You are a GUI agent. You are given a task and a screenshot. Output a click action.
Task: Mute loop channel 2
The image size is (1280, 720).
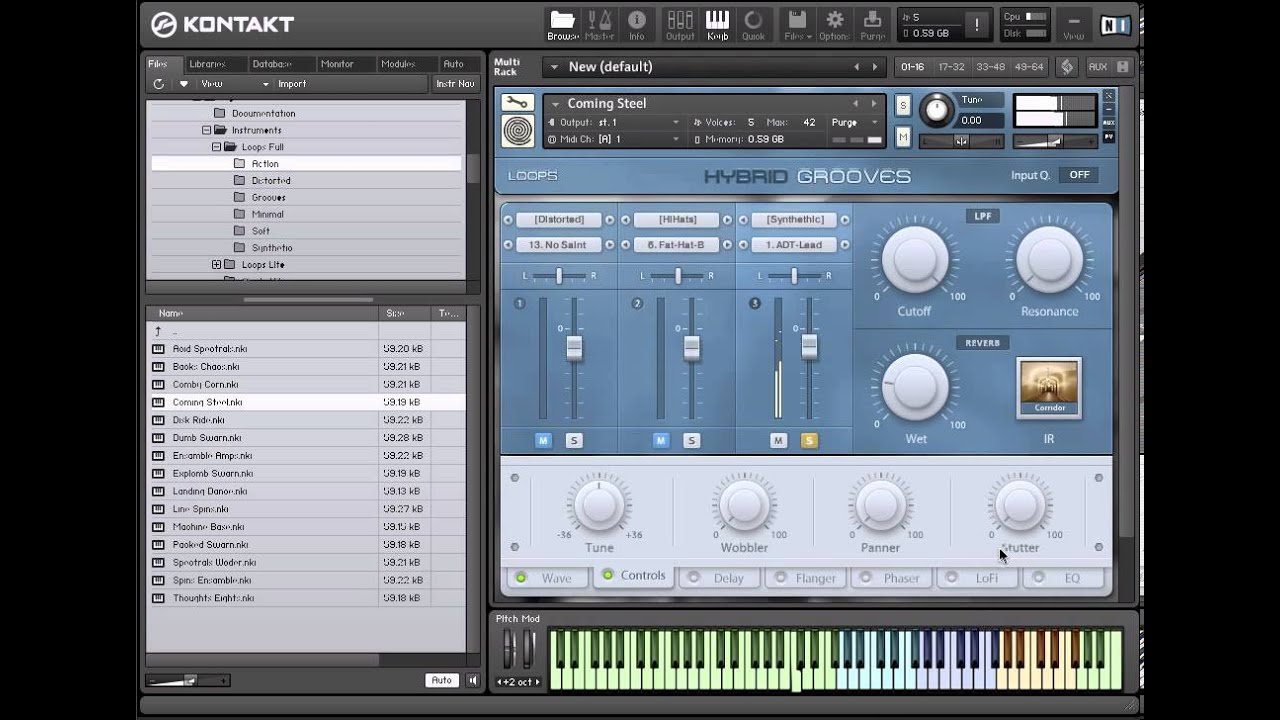coord(661,440)
